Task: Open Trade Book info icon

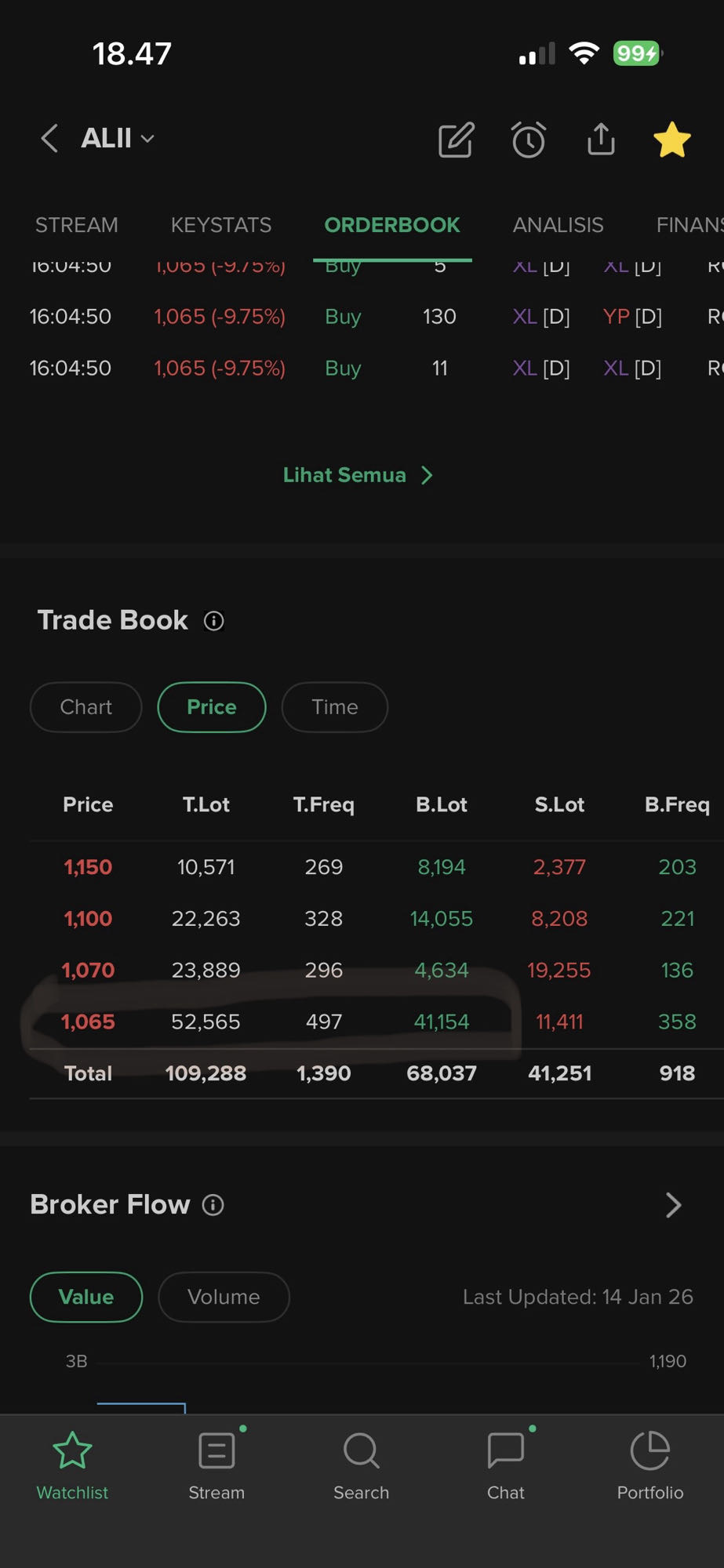Action: [214, 621]
